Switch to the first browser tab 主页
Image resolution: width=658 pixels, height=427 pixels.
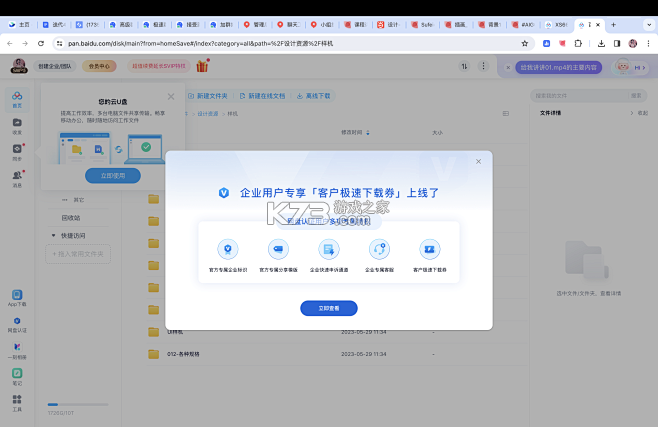[x=19, y=25]
